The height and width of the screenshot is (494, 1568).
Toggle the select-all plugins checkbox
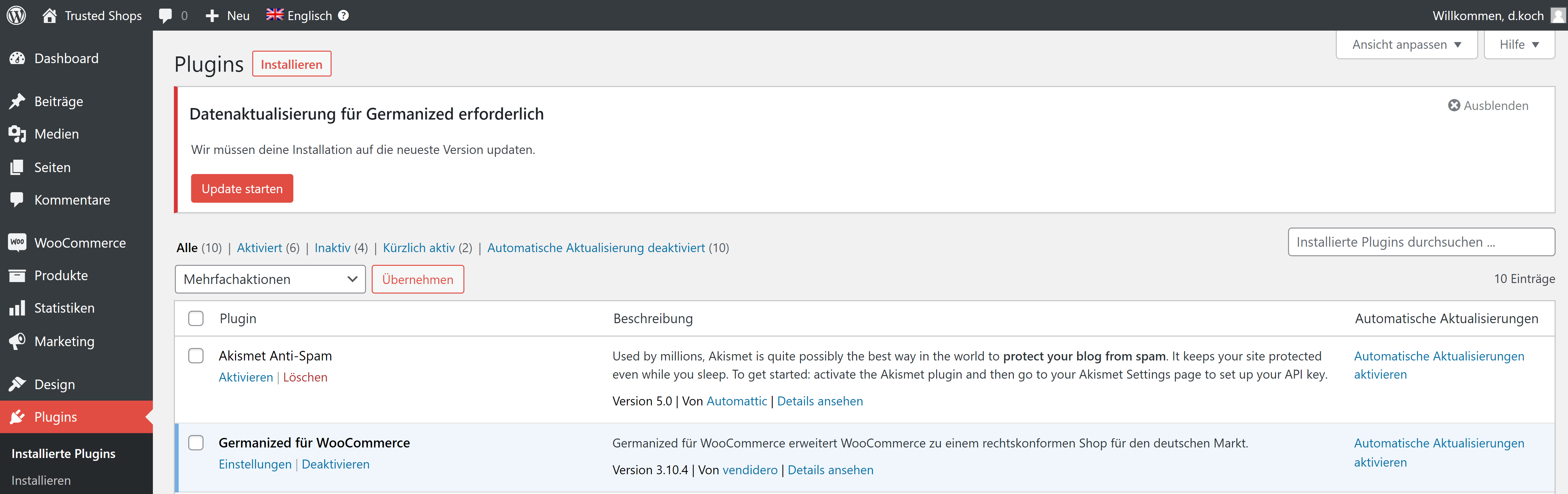(196, 319)
